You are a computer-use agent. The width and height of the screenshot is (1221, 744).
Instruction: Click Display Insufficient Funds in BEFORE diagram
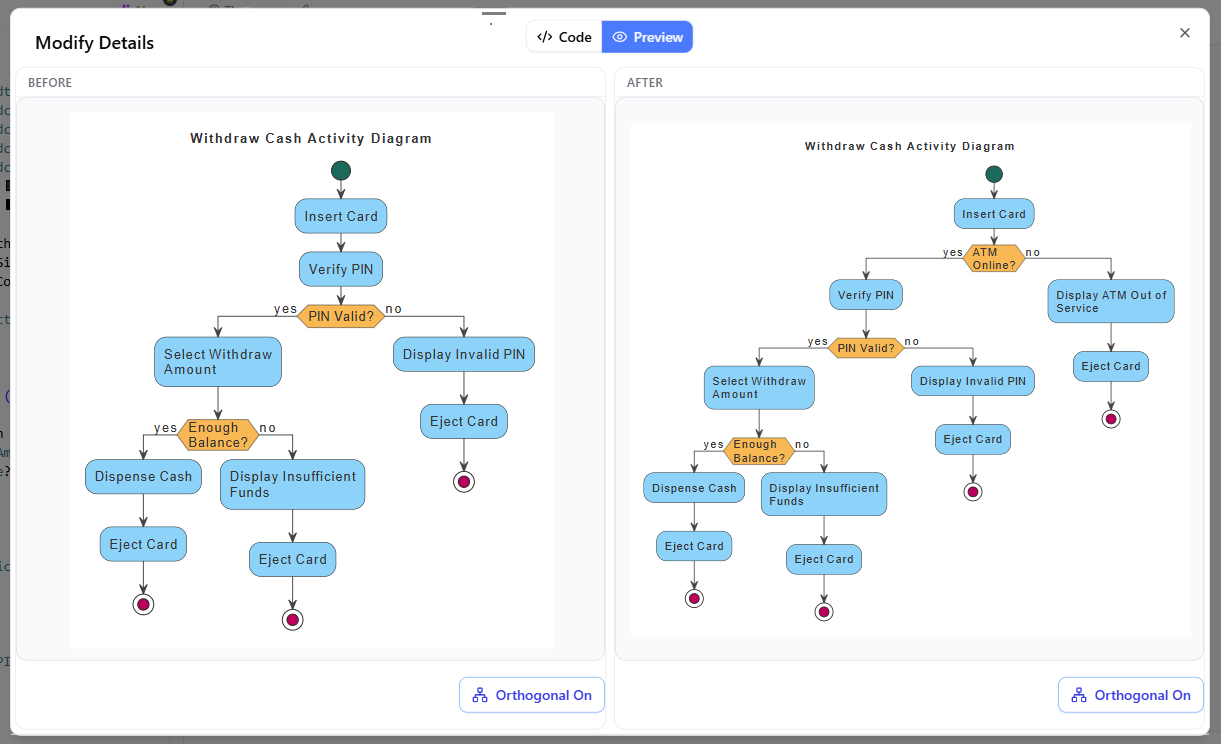293,485
